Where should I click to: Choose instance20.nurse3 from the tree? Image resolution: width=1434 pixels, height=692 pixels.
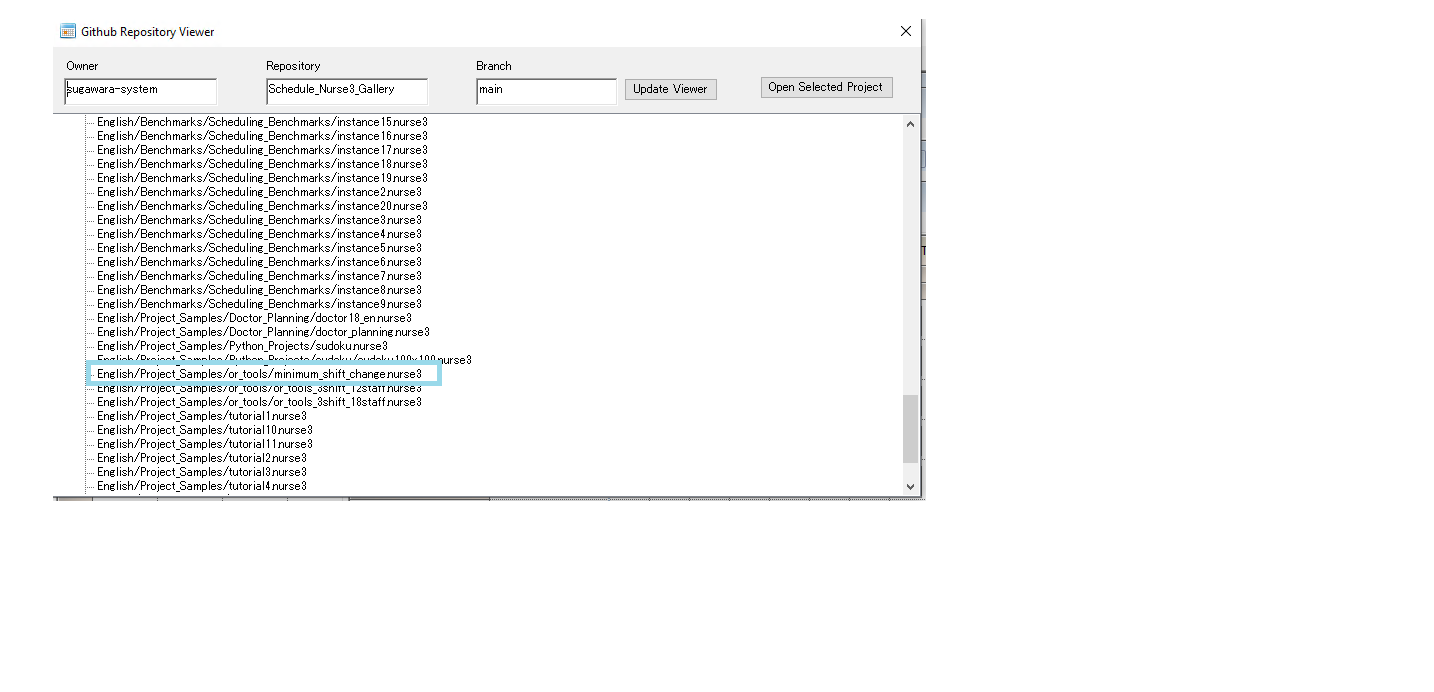[262, 206]
